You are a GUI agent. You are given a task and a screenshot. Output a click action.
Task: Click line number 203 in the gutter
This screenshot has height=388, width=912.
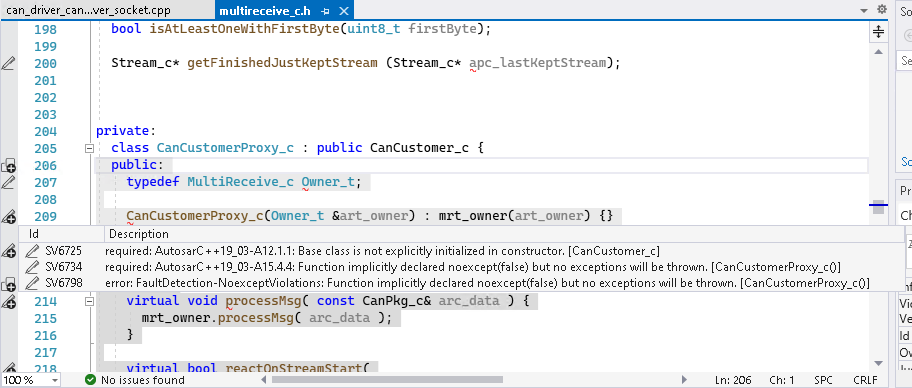click(x=45, y=114)
